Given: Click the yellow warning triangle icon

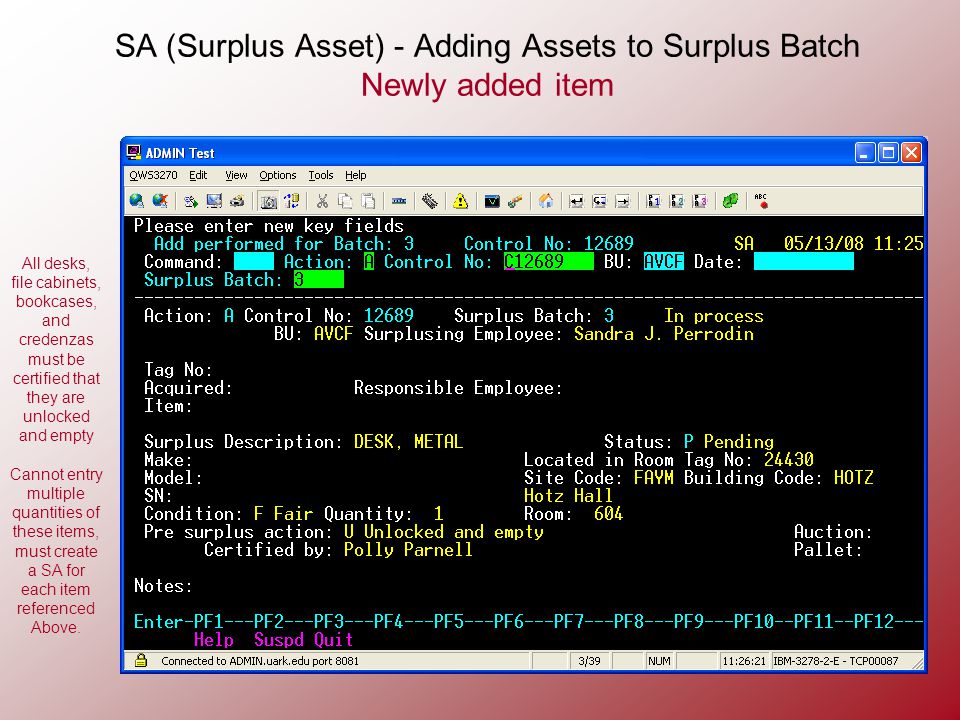Looking at the screenshot, I should (x=460, y=201).
